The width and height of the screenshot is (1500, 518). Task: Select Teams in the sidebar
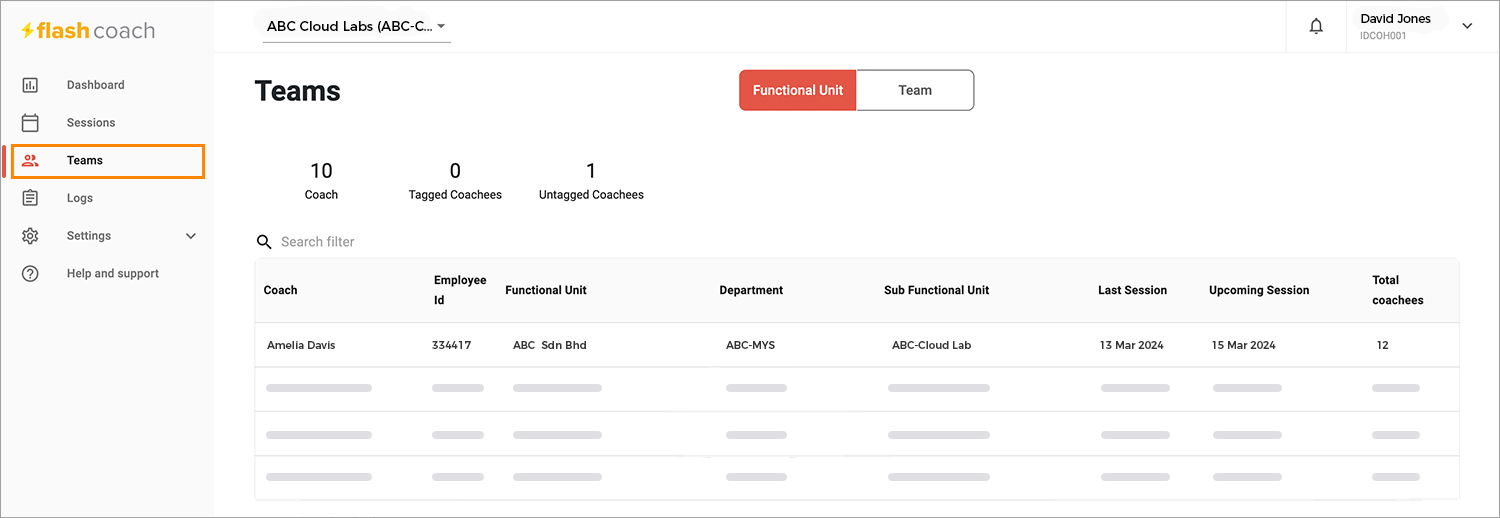[108, 161]
